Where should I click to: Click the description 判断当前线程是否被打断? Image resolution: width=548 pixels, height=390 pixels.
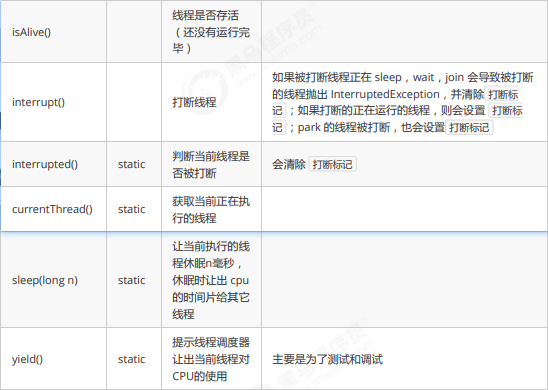click(211, 165)
